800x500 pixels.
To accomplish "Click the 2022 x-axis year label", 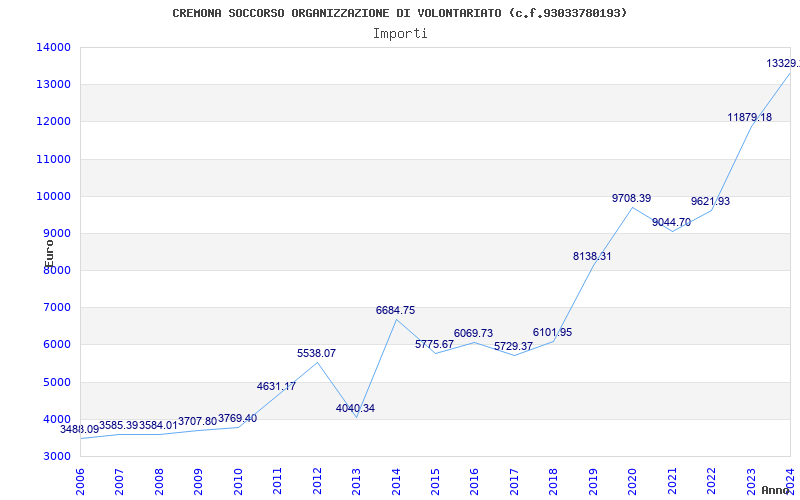I will click(x=711, y=482).
